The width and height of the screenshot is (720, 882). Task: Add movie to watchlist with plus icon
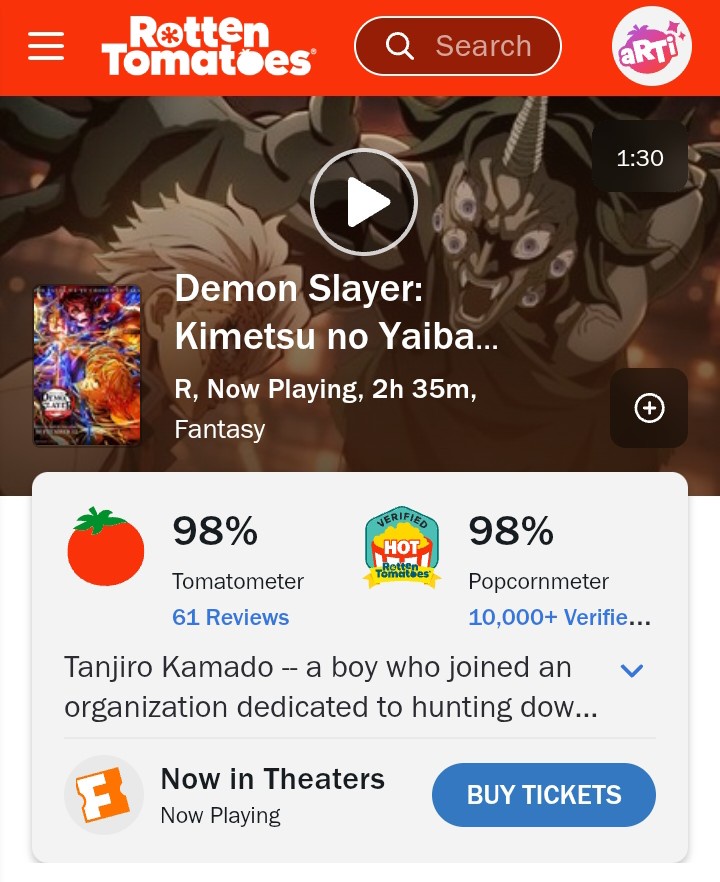click(x=649, y=408)
